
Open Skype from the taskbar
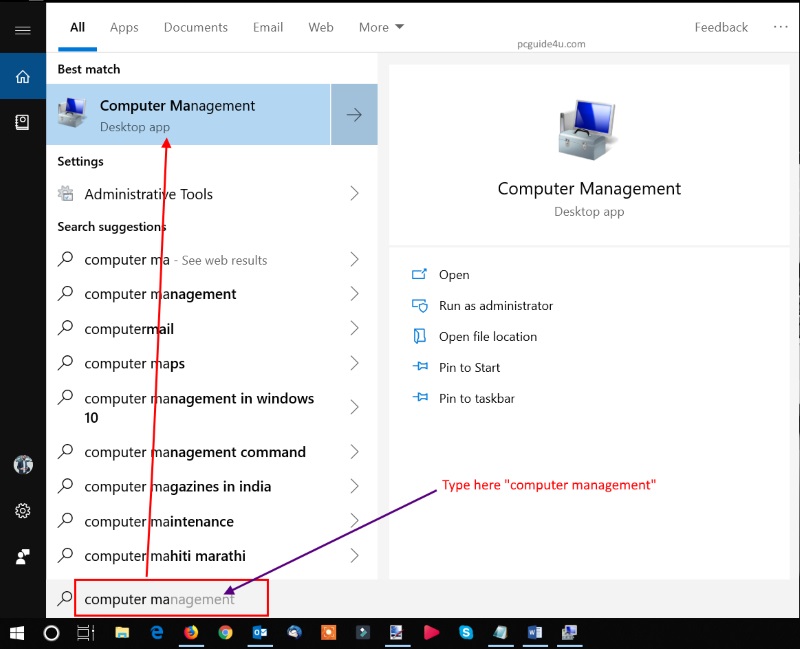coord(466,632)
